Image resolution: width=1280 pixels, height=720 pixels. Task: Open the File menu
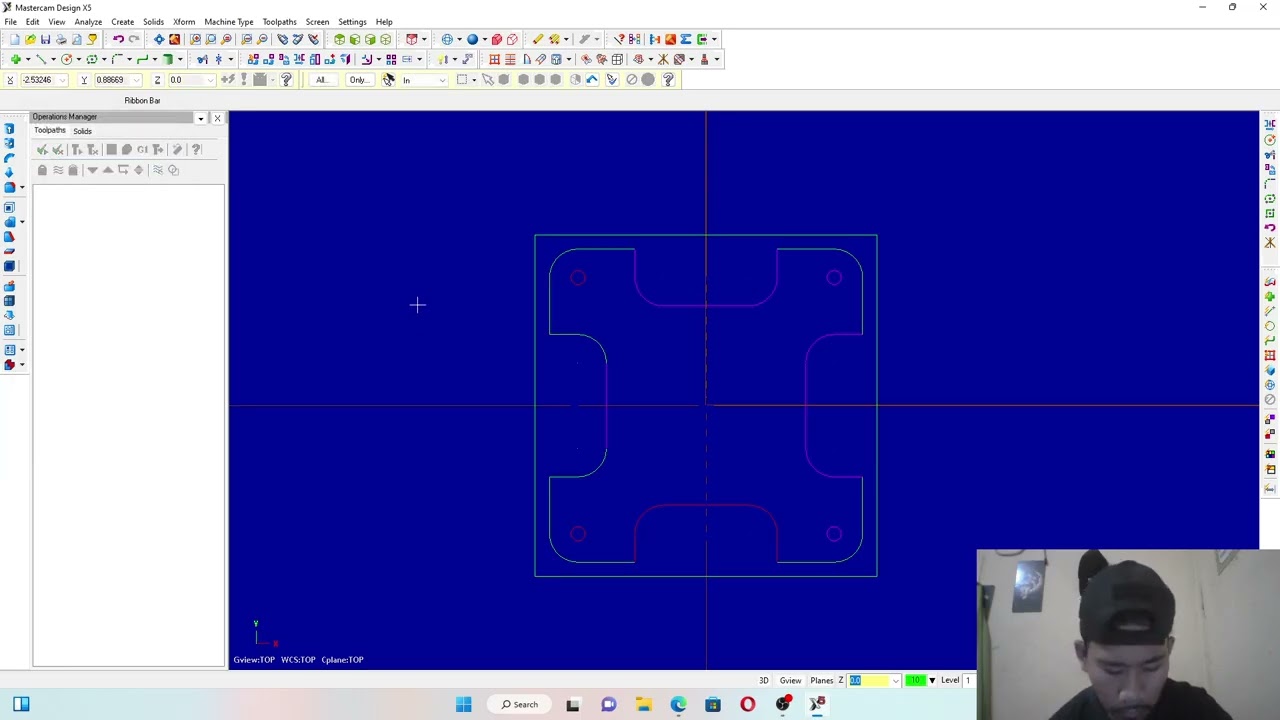10,21
